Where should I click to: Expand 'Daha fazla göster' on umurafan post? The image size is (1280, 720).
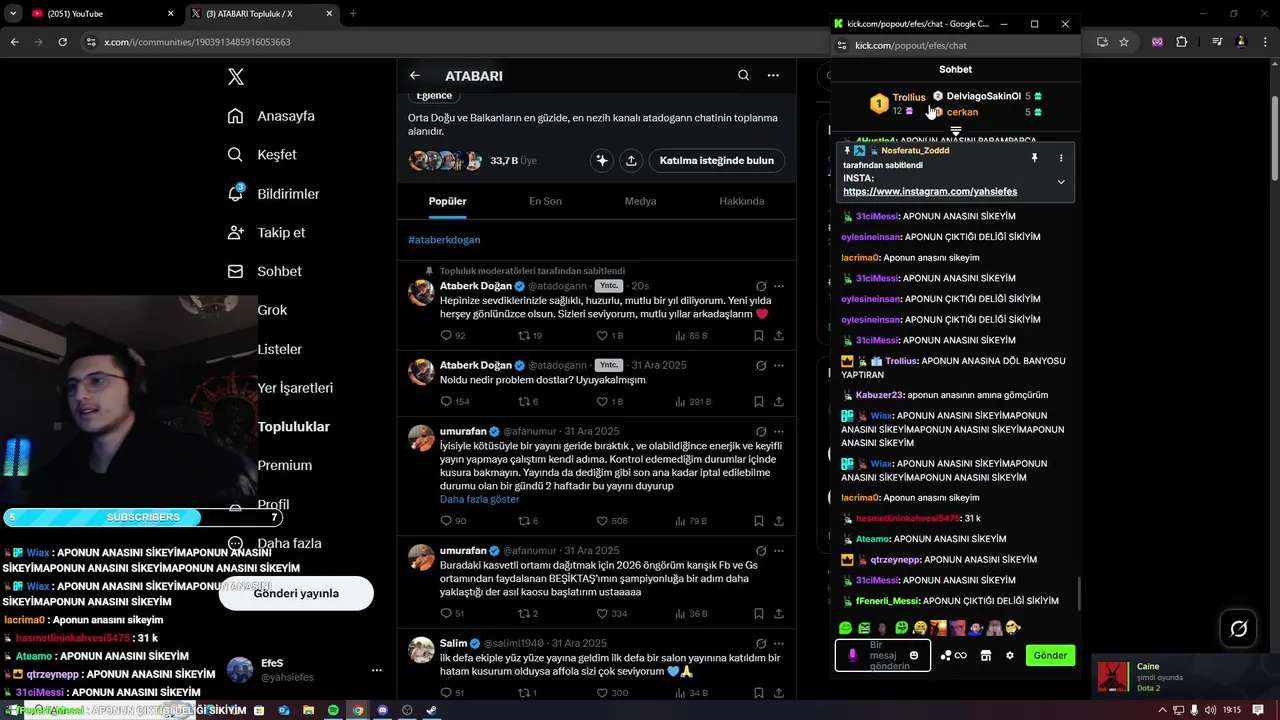pyautogui.click(x=480, y=499)
